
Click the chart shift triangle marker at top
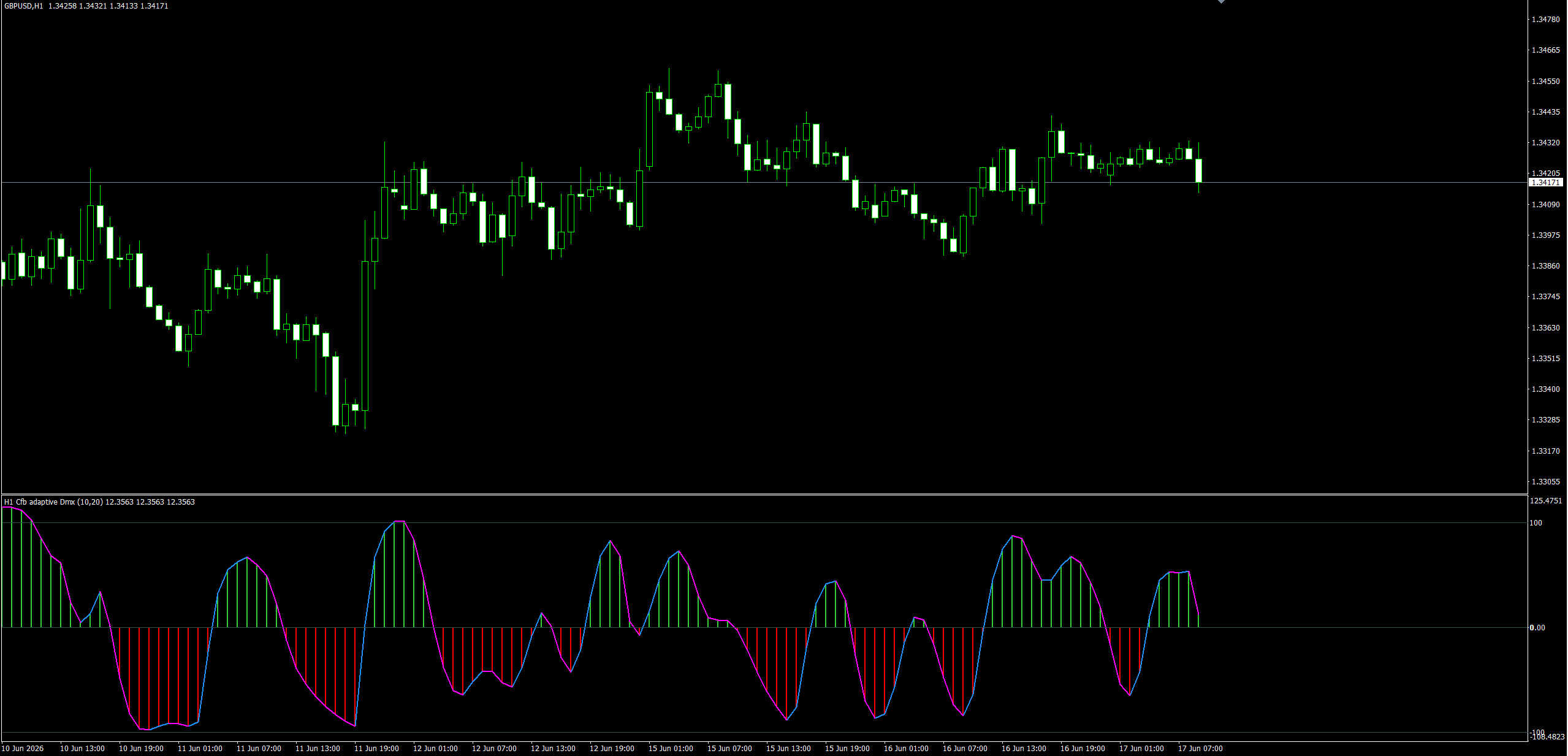[x=1221, y=2]
